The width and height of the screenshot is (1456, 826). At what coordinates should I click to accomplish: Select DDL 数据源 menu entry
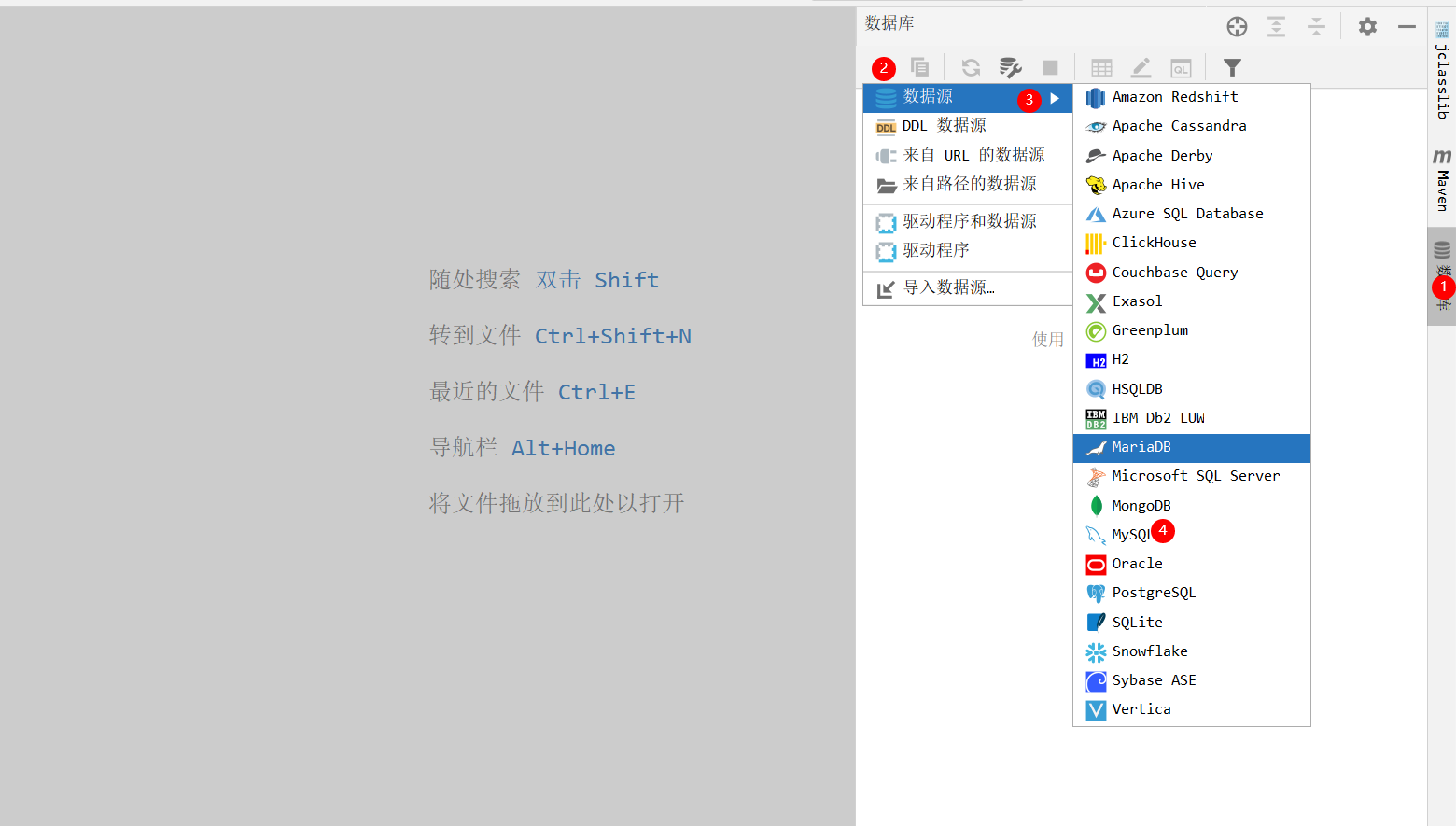[x=968, y=125]
